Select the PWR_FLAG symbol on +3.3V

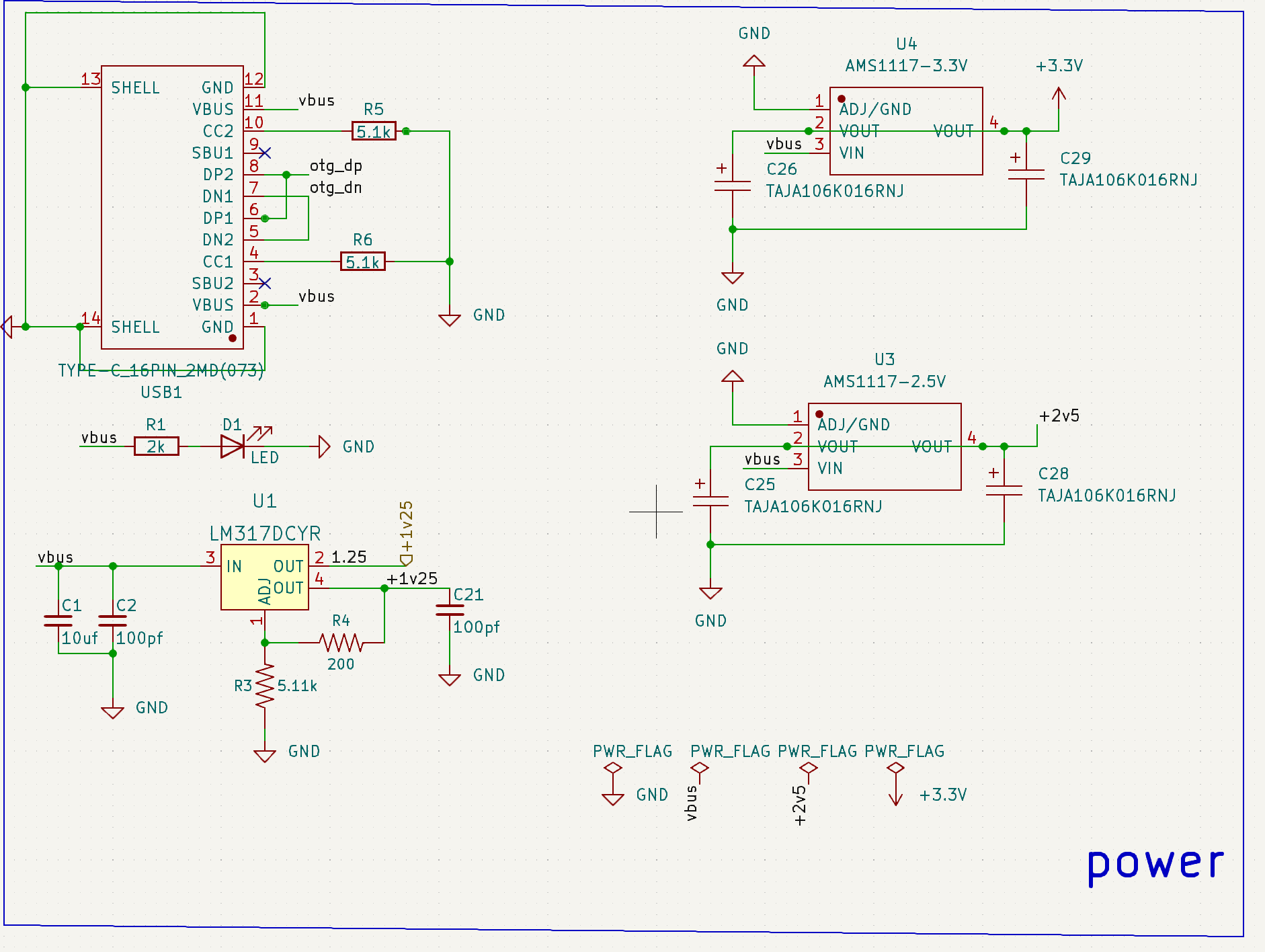(x=895, y=768)
